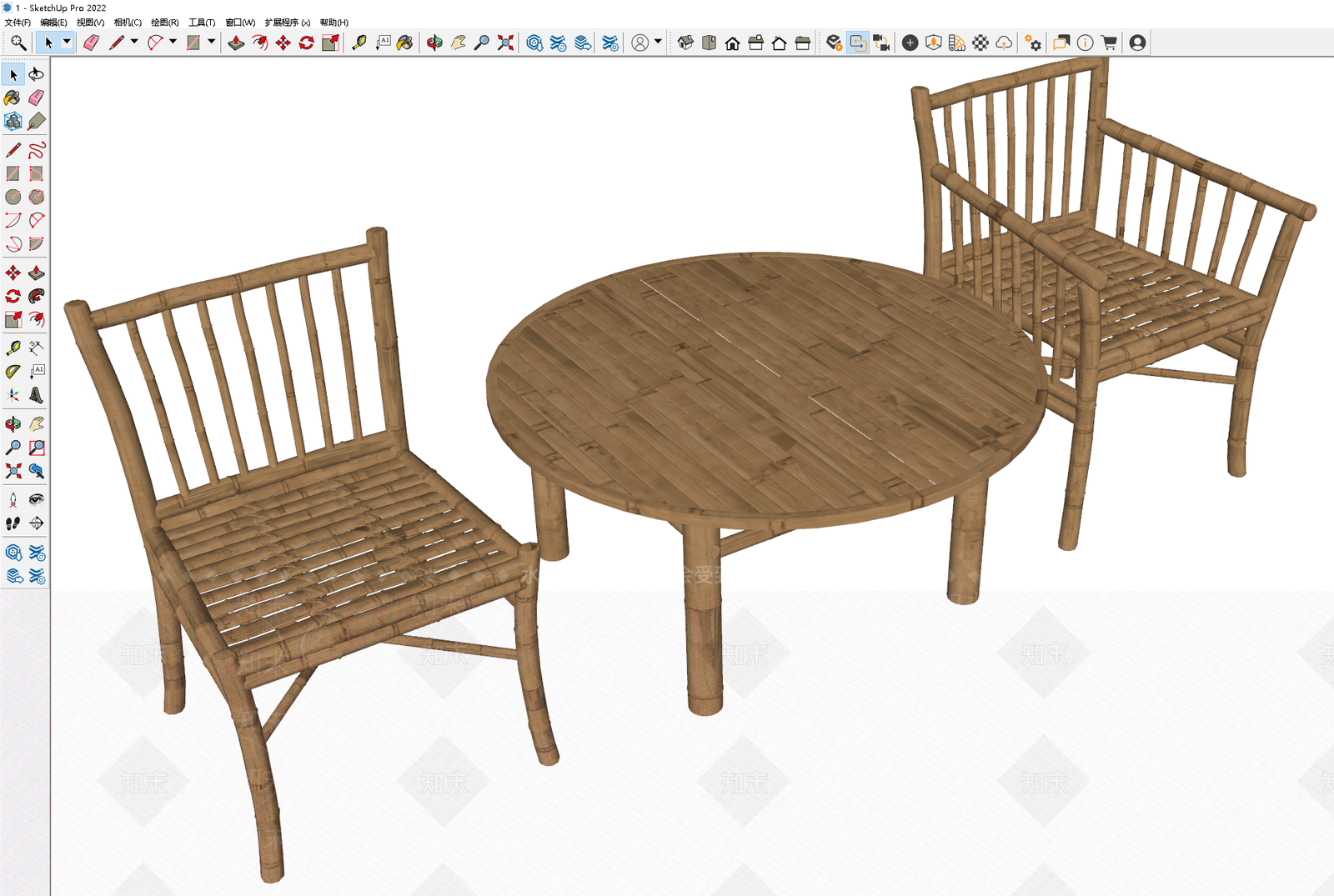This screenshot has height=896, width=1334.
Task: Toggle the highlighted sync views button
Action: click(858, 43)
